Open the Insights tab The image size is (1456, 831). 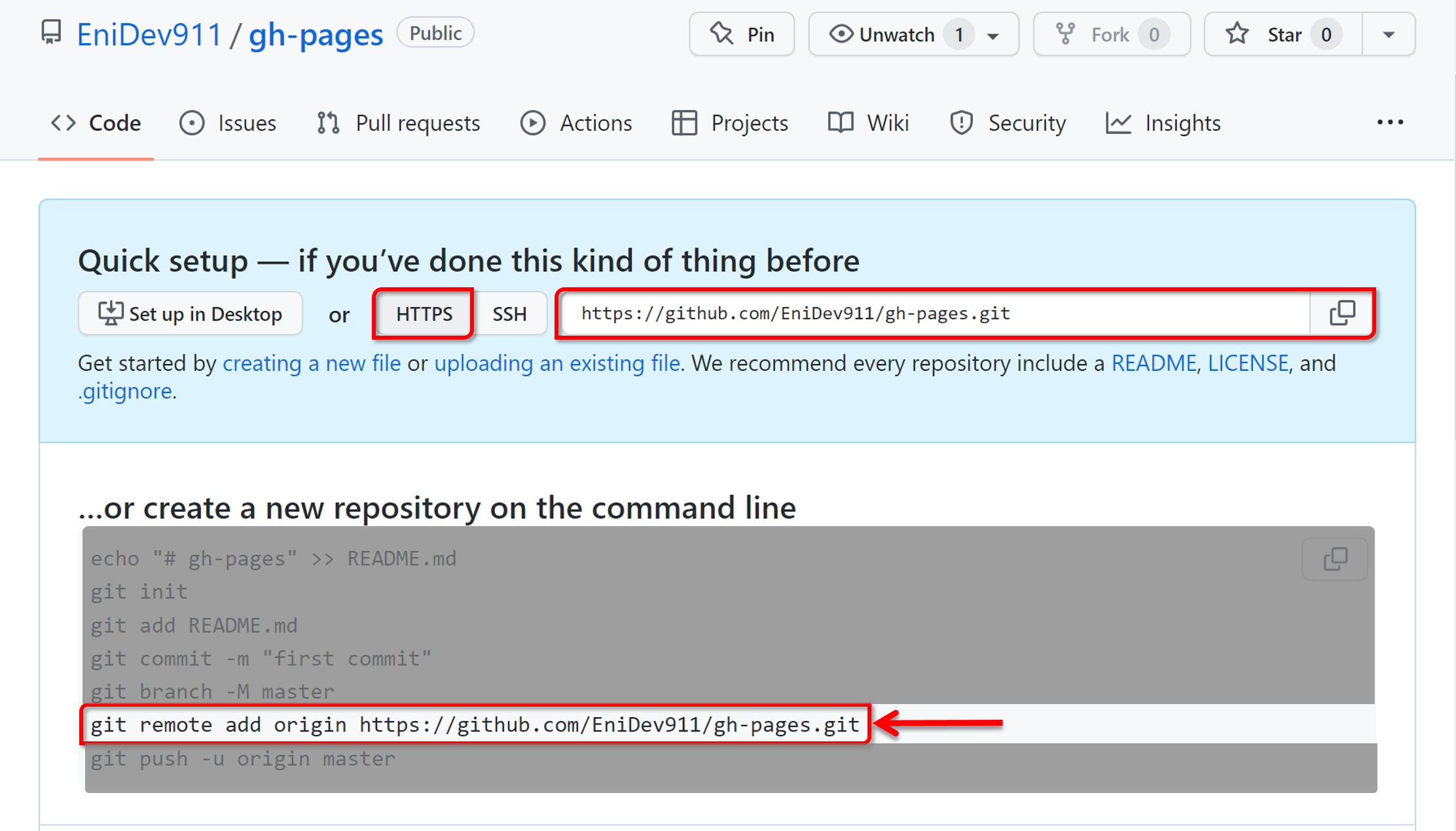[1163, 123]
